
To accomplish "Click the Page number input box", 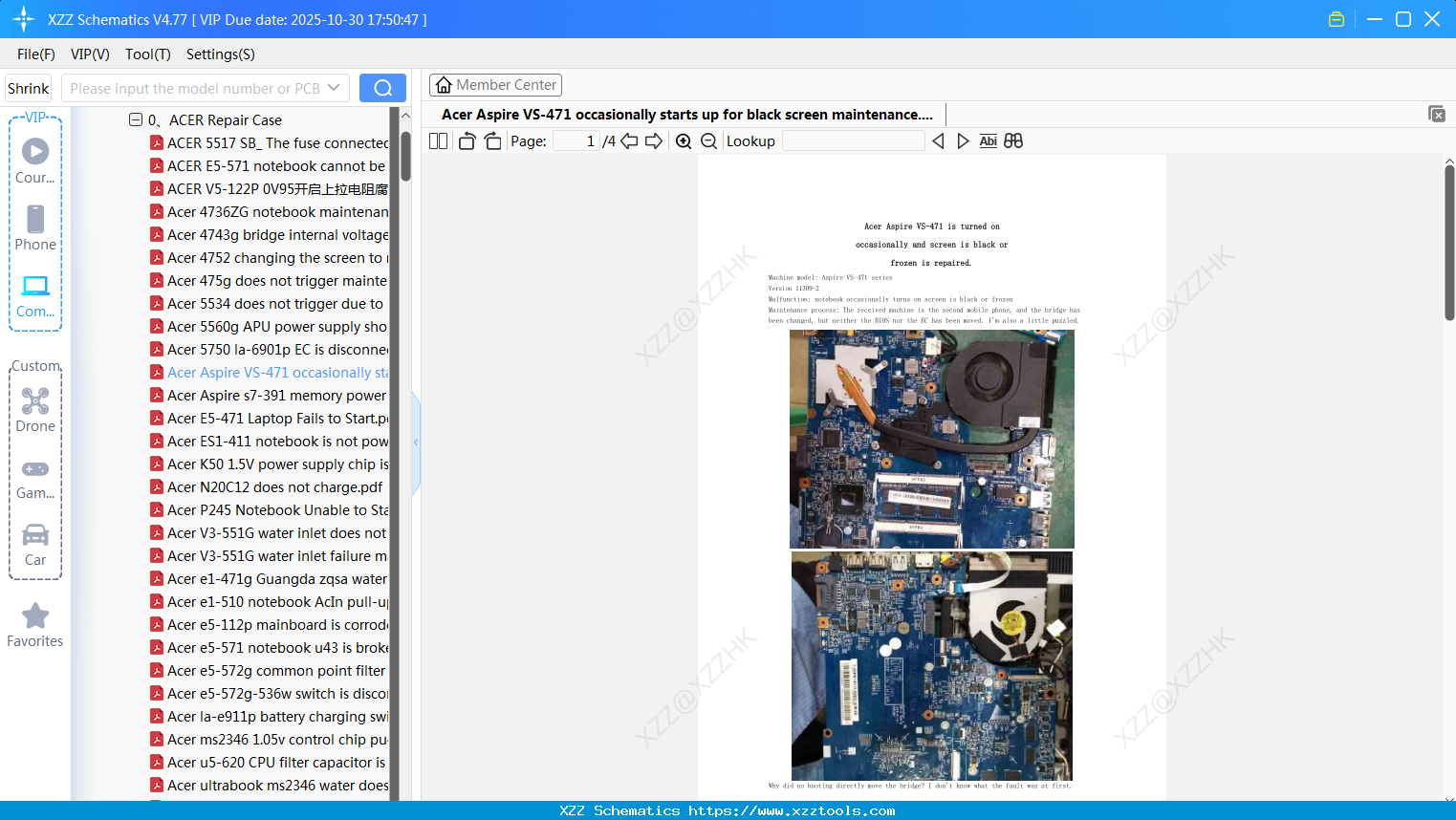I will [576, 141].
